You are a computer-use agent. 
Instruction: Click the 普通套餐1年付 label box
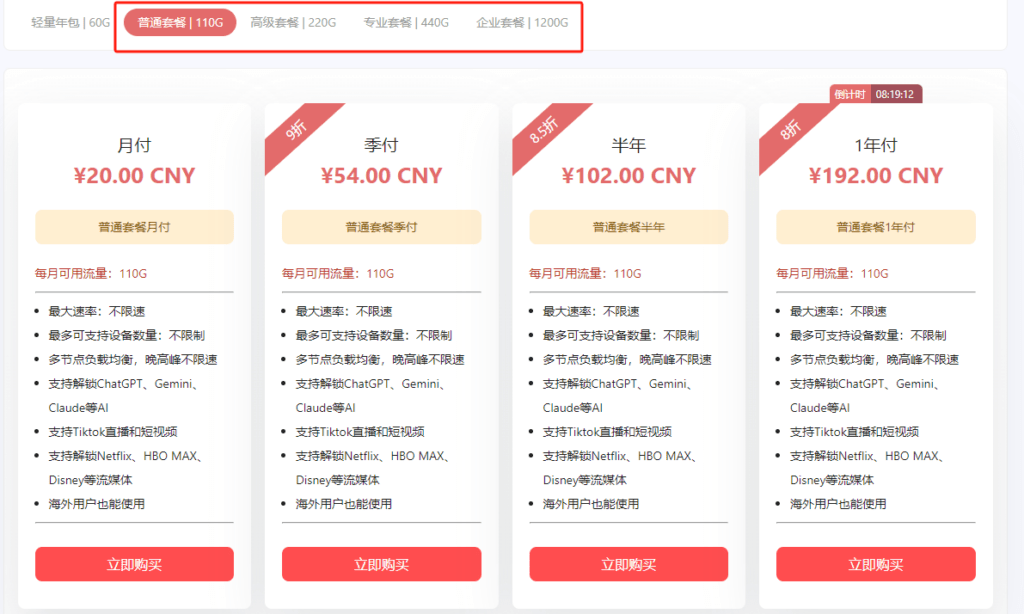876,227
